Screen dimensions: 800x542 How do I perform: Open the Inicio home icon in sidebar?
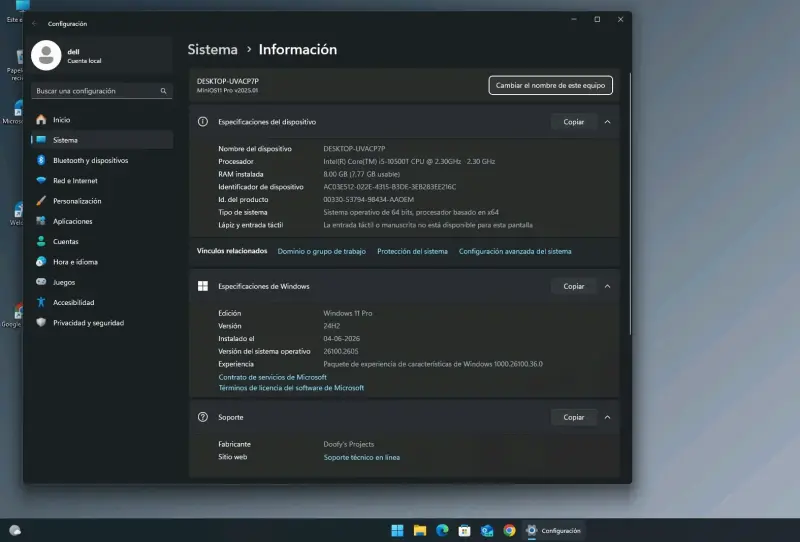[41, 119]
